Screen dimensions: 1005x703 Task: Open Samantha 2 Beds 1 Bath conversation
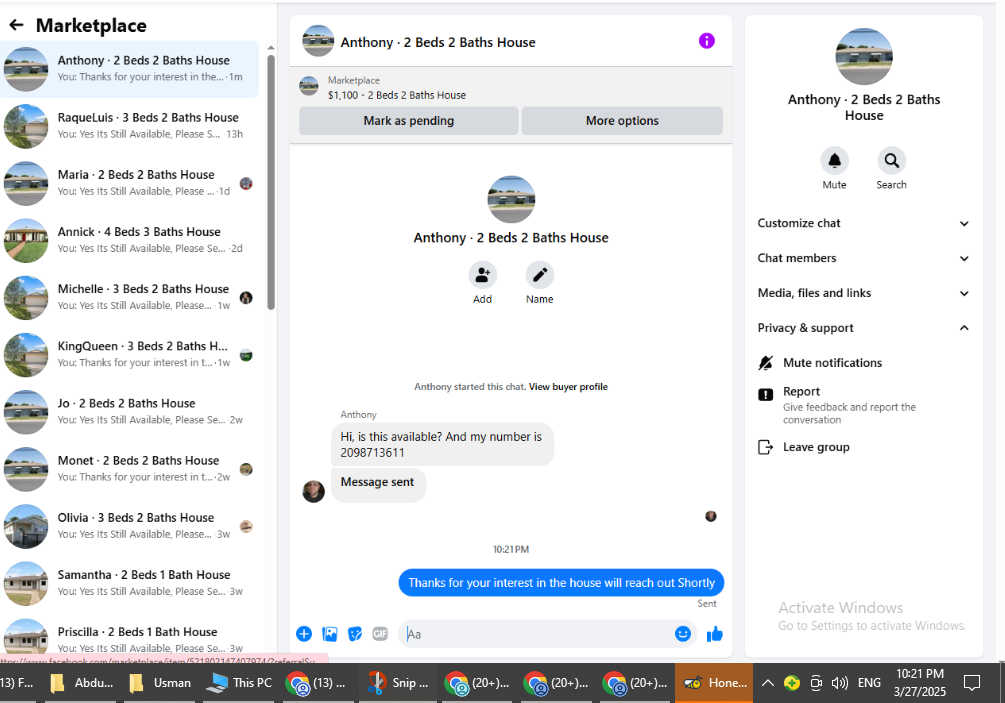pyautogui.click(x=129, y=583)
